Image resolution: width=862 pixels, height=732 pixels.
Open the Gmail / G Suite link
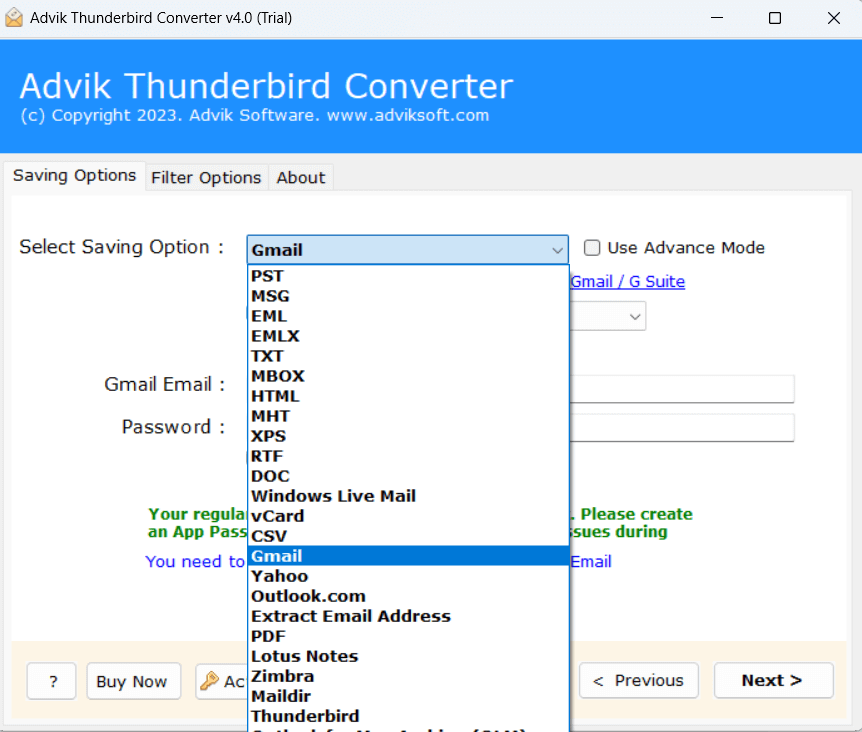pos(628,281)
